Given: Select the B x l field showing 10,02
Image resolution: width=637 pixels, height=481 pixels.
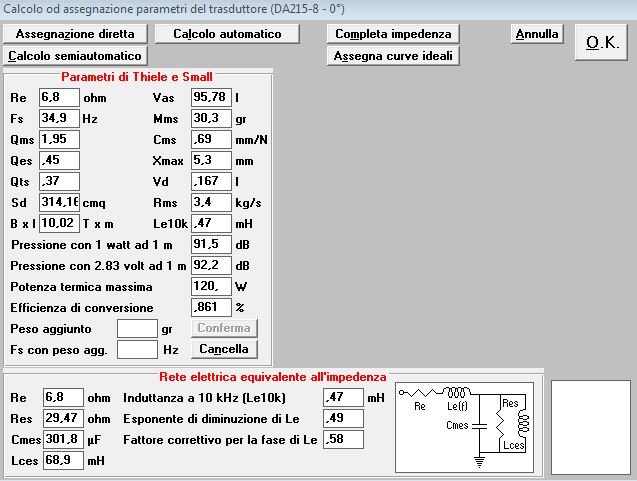Looking at the screenshot, I should pyautogui.click(x=59, y=223).
